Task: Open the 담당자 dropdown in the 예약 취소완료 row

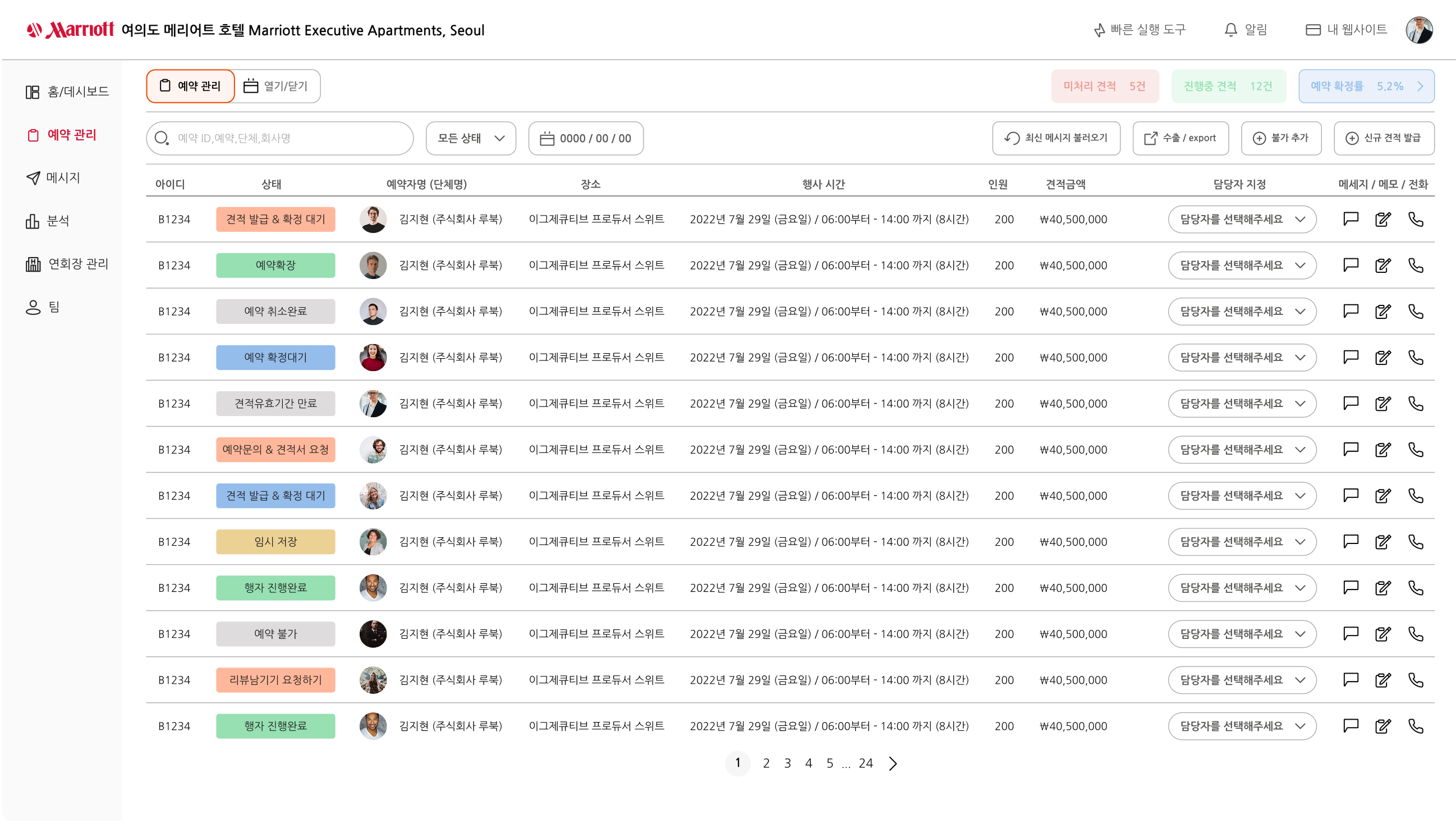Action: click(1242, 312)
